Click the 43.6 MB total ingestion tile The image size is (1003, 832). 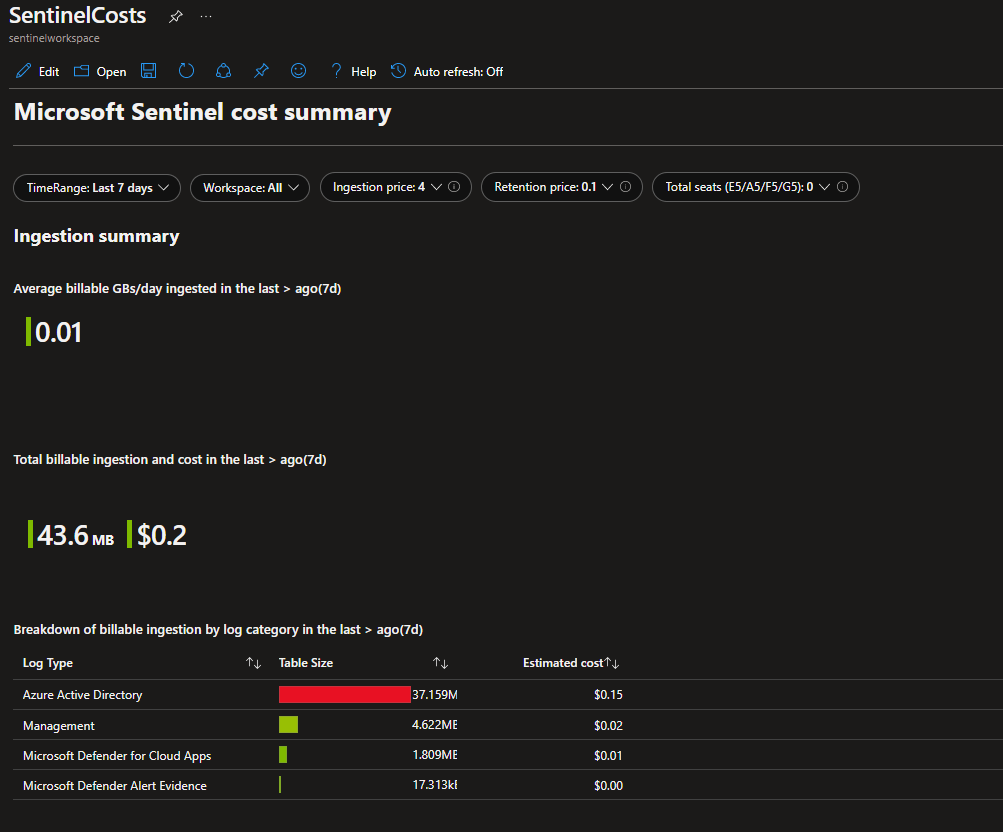(71, 535)
